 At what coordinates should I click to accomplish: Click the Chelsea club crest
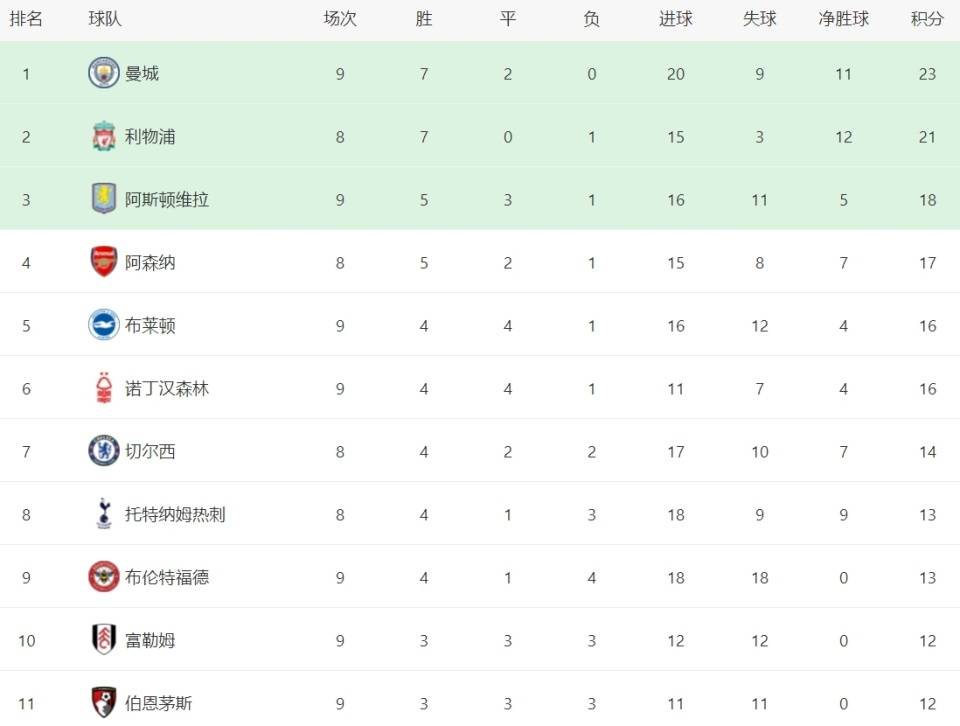[x=103, y=451]
